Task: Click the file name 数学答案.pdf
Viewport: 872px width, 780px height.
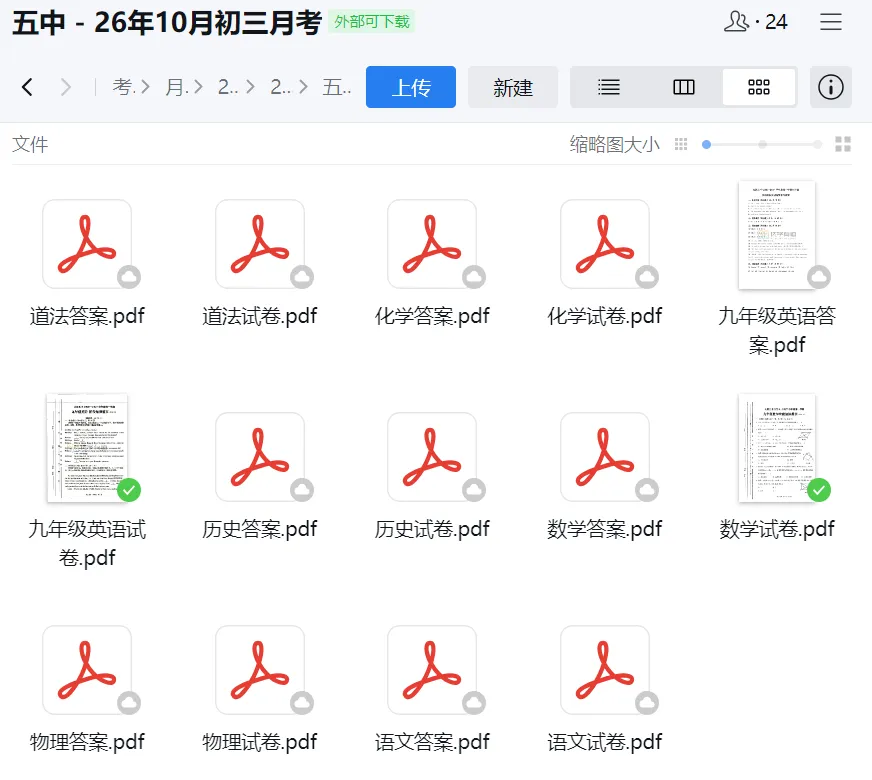Action: 605,529
